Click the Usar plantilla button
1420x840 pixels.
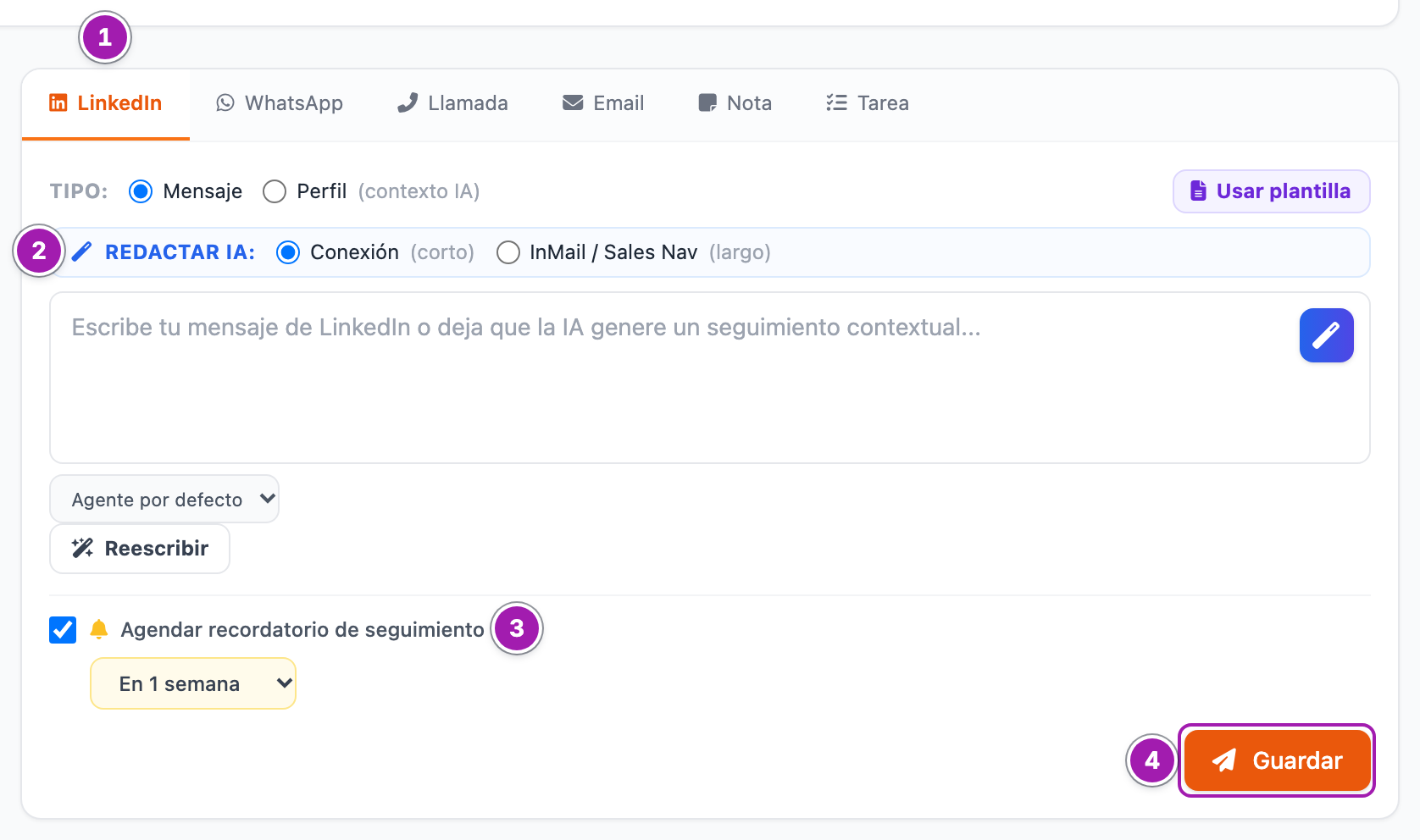click(1271, 191)
